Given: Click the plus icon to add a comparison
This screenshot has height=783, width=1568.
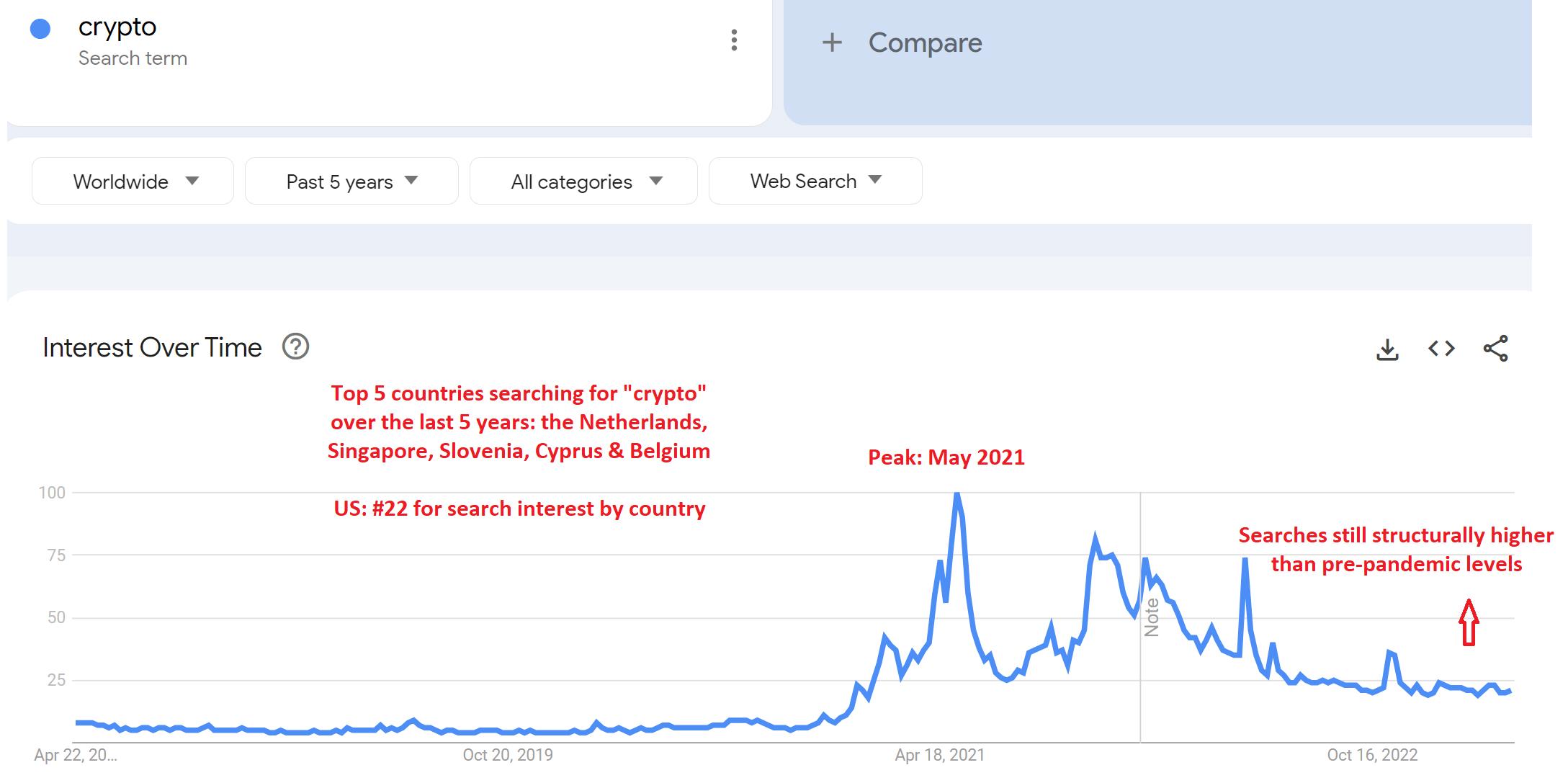Looking at the screenshot, I should 832,42.
